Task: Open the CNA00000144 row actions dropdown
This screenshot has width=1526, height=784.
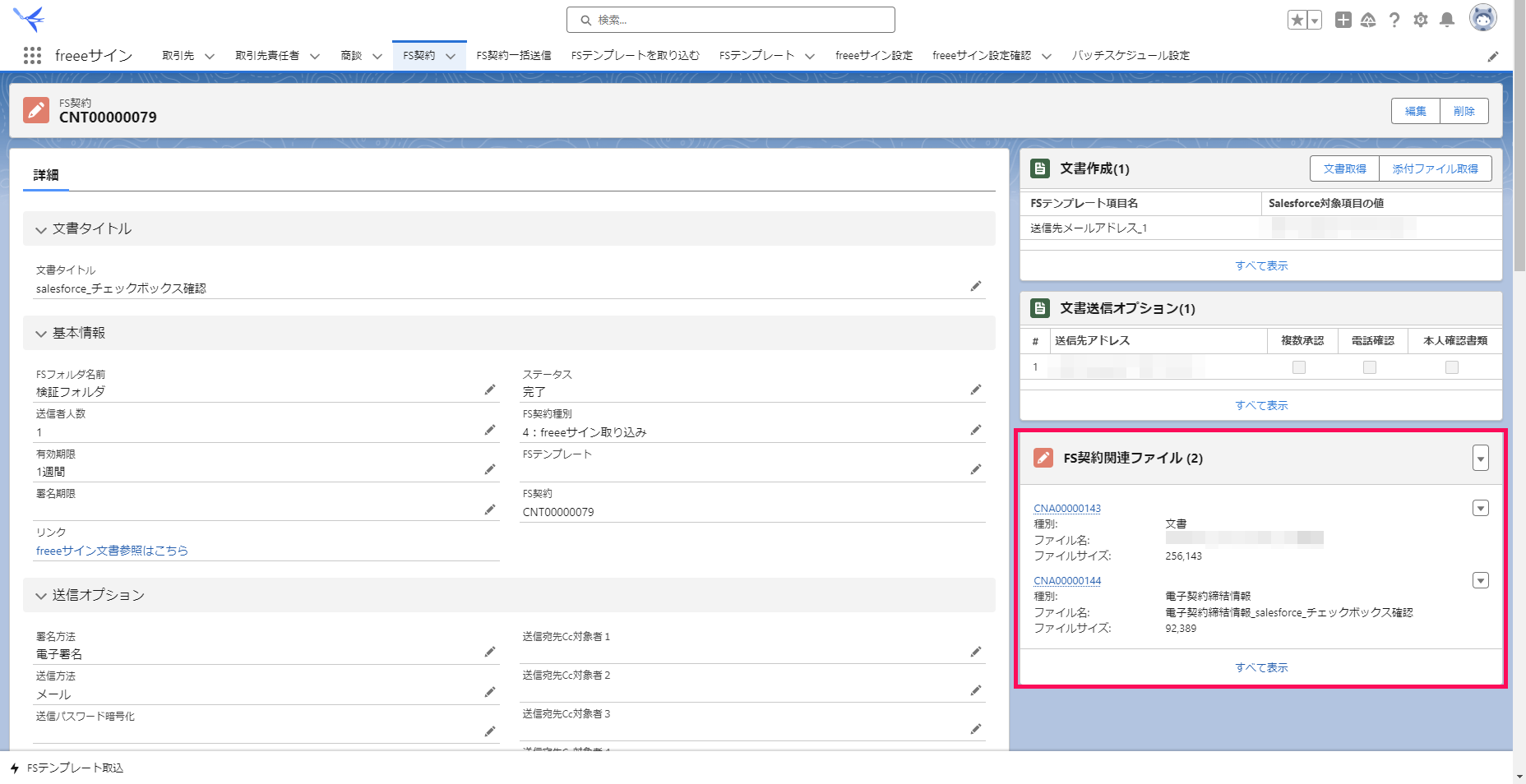Action: pyautogui.click(x=1481, y=580)
